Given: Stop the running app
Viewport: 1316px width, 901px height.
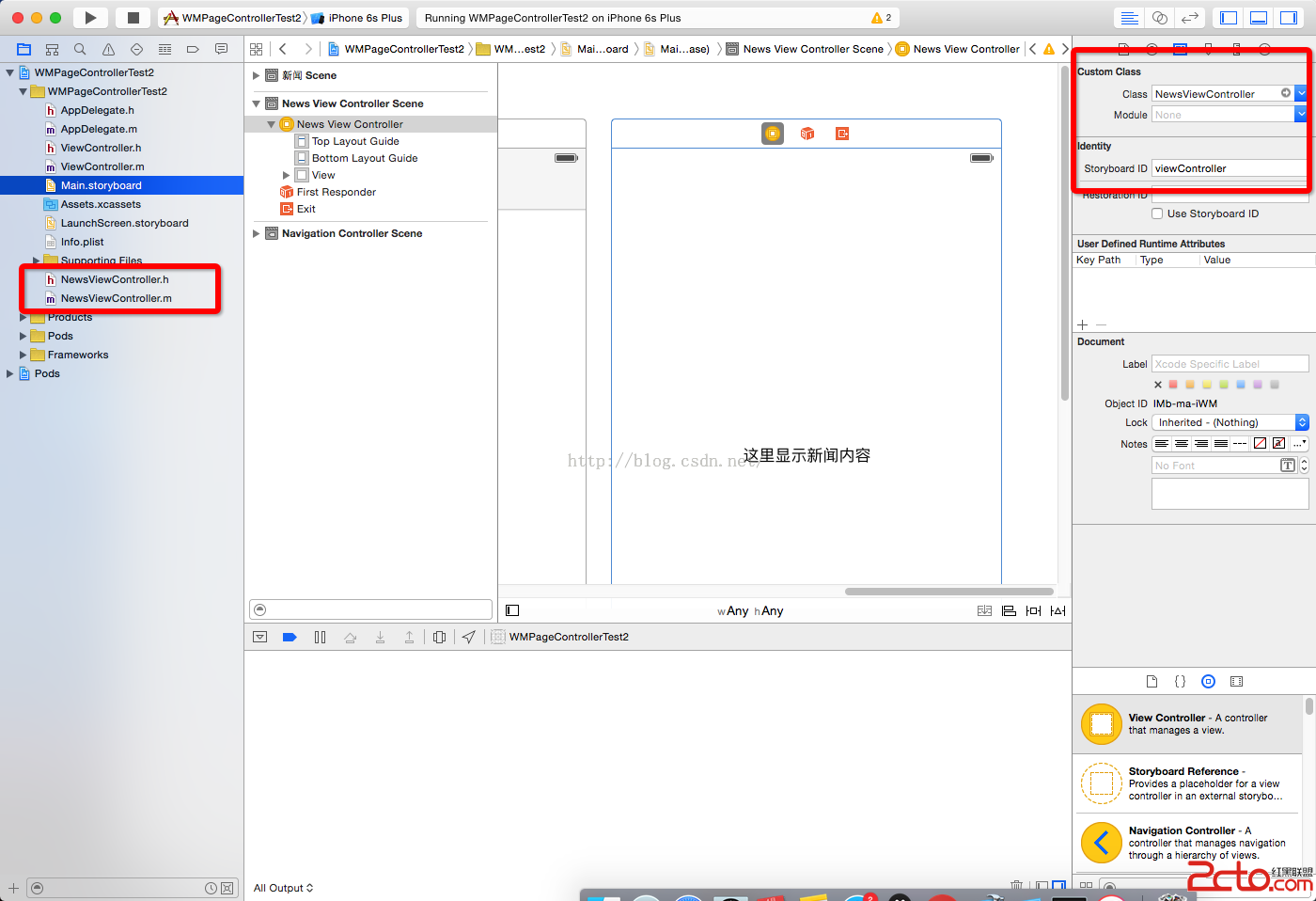Looking at the screenshot, I should [133, 18].
